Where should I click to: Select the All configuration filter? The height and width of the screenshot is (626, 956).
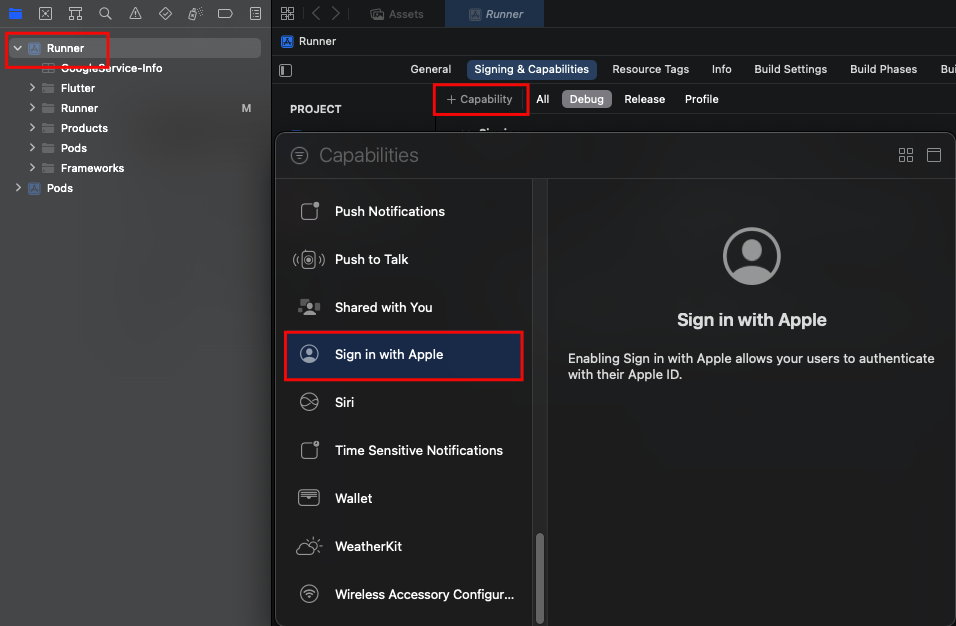(x=543, y=99)
